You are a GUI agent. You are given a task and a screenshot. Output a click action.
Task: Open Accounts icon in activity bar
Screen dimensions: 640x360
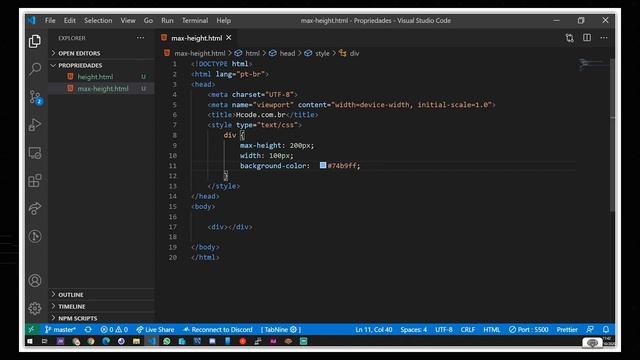tap(35, 280)
